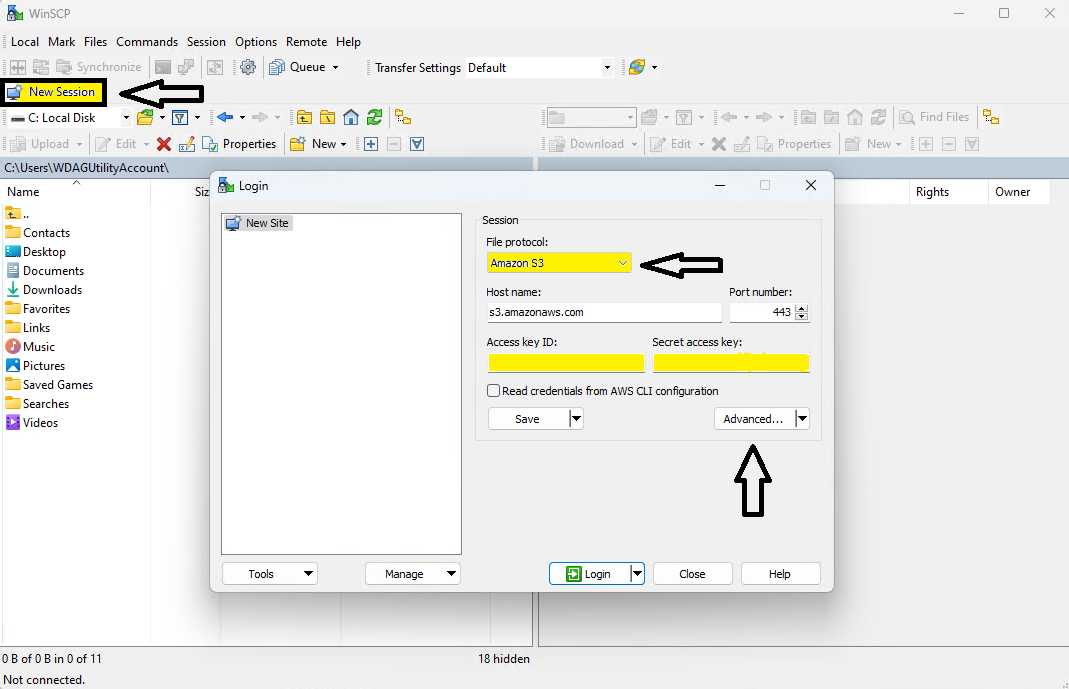1069x689 pixels.
Task: Click the globe synchronize browsing icon
Action: coord(637,67)
